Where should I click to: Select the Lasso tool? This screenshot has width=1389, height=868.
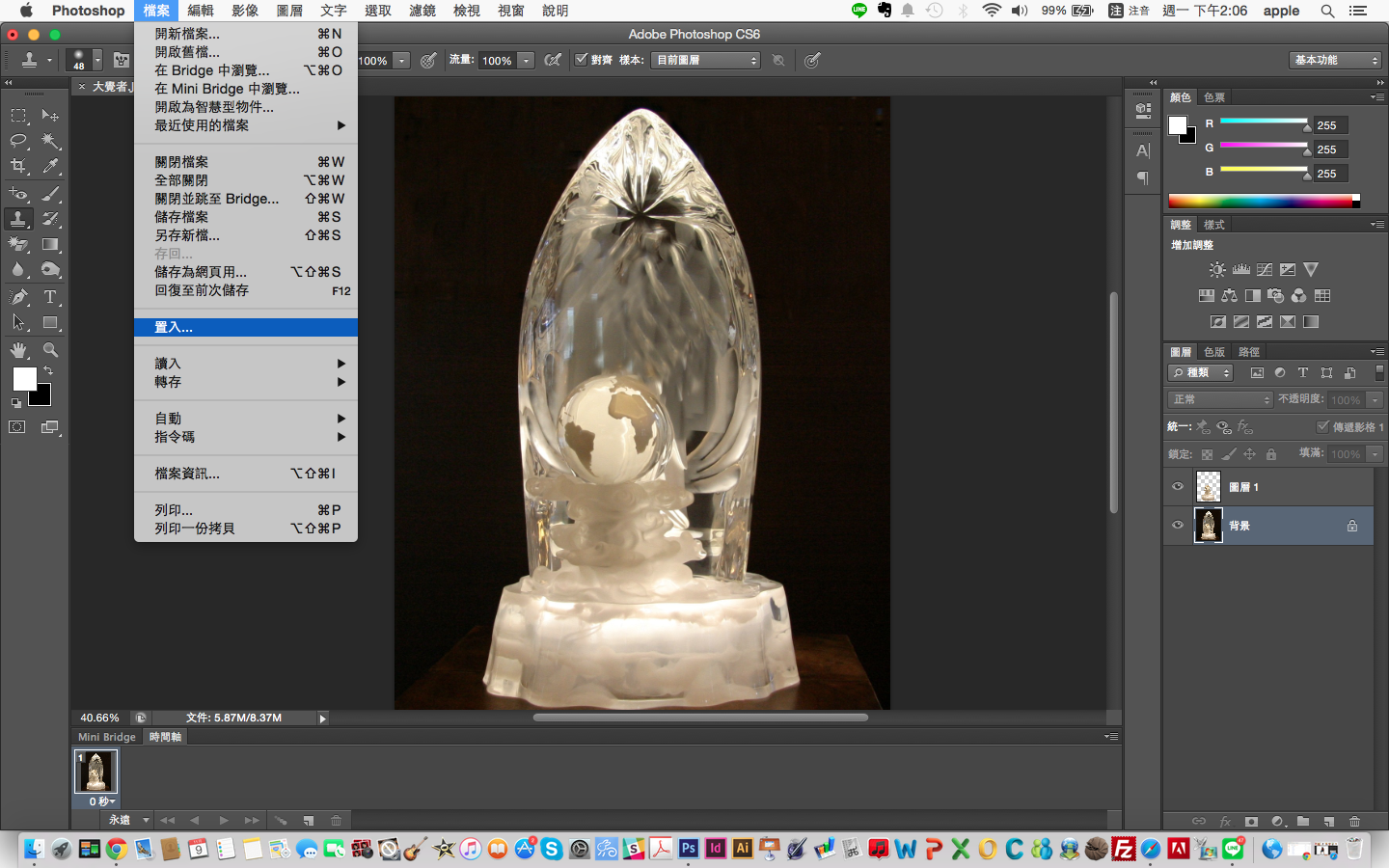coord(18,141)
